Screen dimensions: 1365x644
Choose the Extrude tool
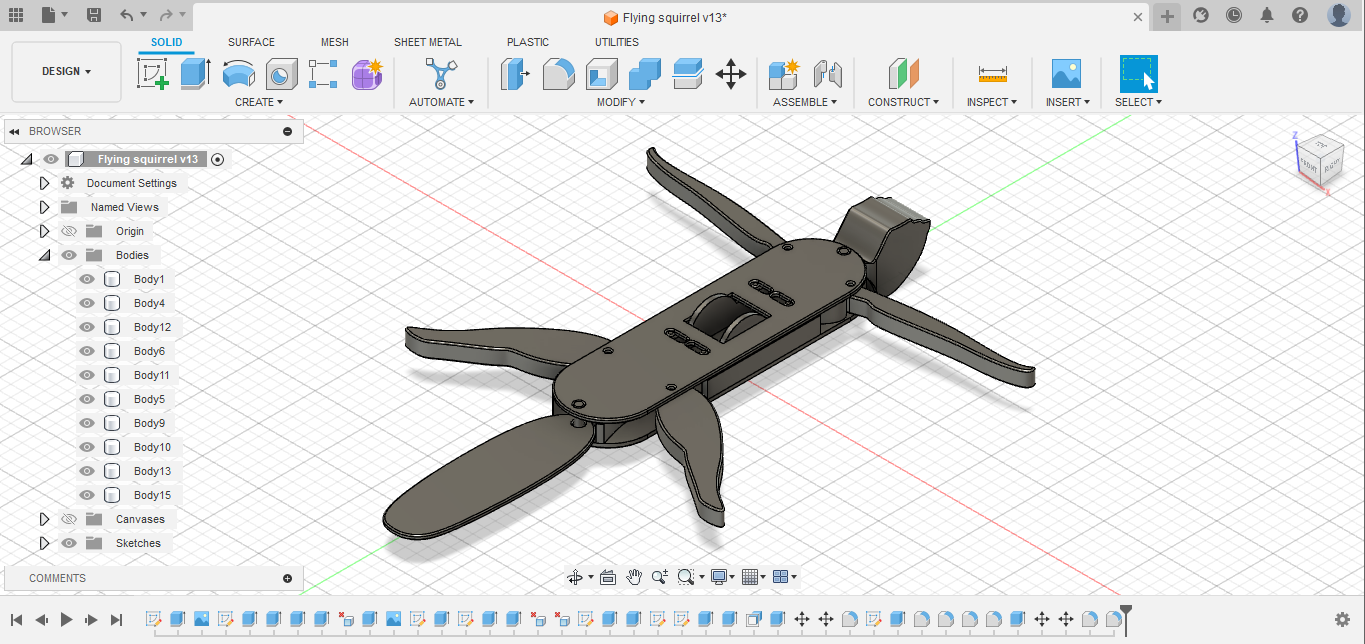pos(196,74)
